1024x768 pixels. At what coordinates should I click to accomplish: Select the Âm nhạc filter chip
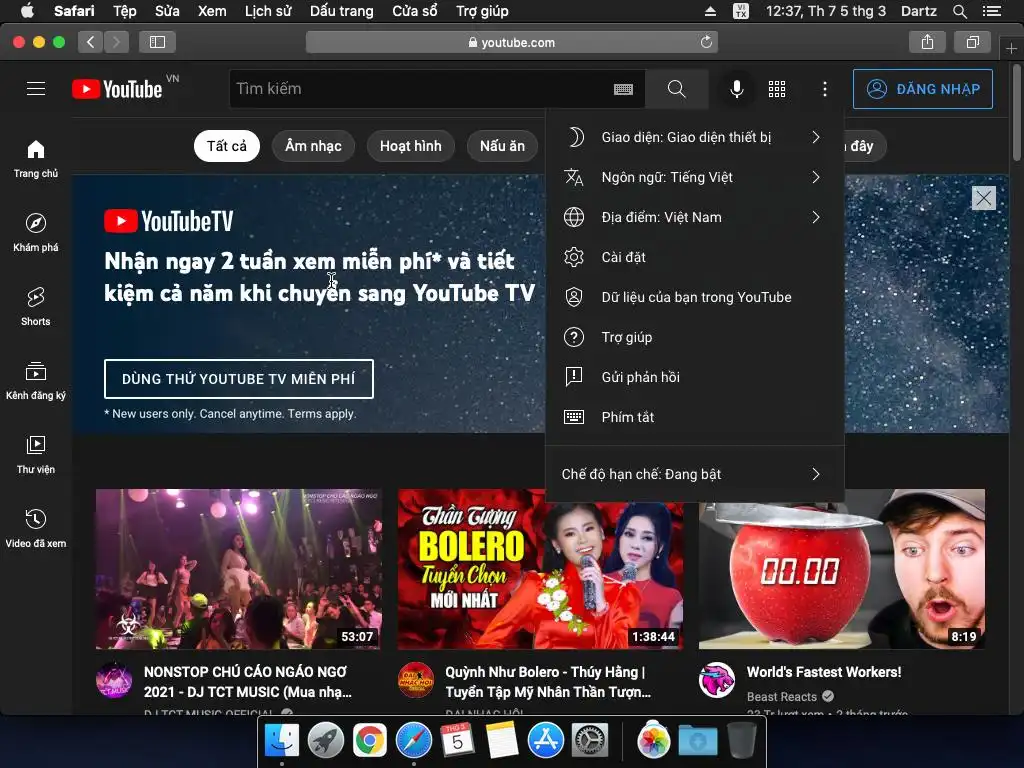point(313,146)
